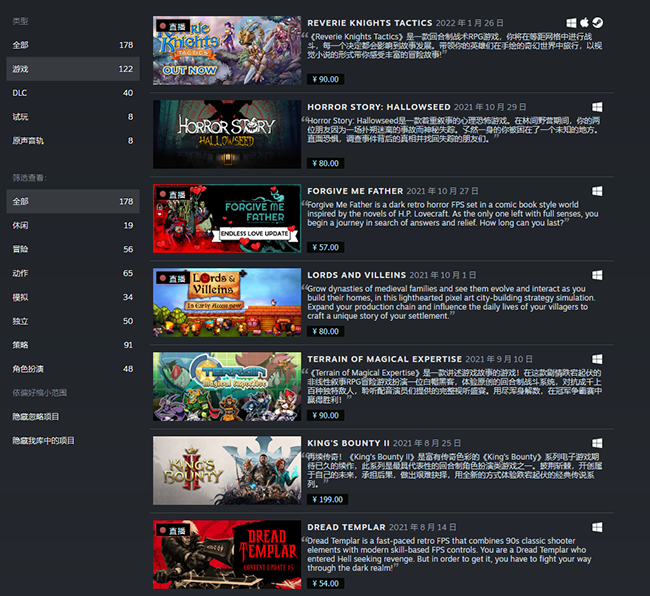The width and height of the screenshot is (650, 596).
Task: Click Windows icon for Forgive Me Father
Action: click(597, 191)
